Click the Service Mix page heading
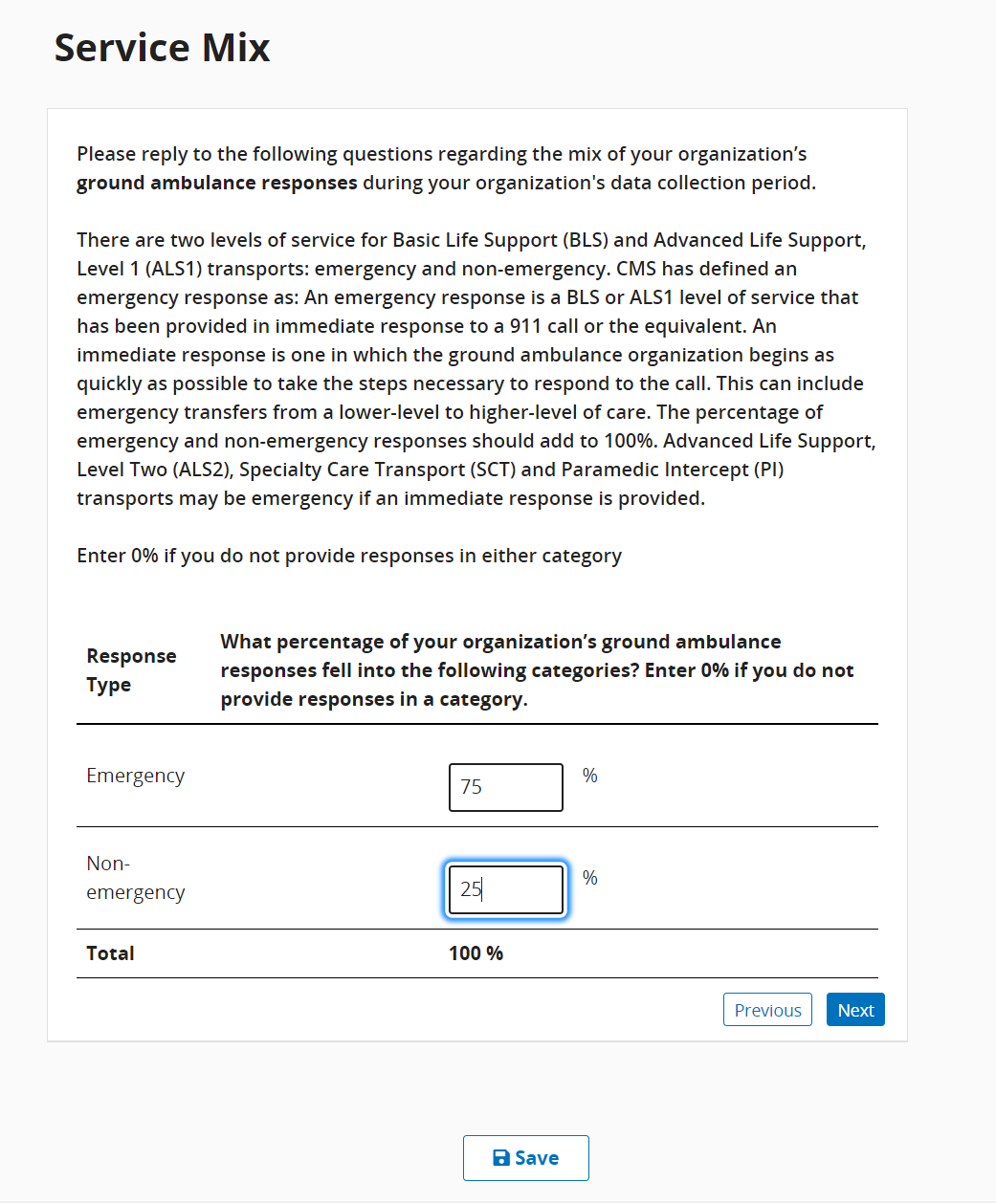996x1204 pixels. click(x=162, y=48)
